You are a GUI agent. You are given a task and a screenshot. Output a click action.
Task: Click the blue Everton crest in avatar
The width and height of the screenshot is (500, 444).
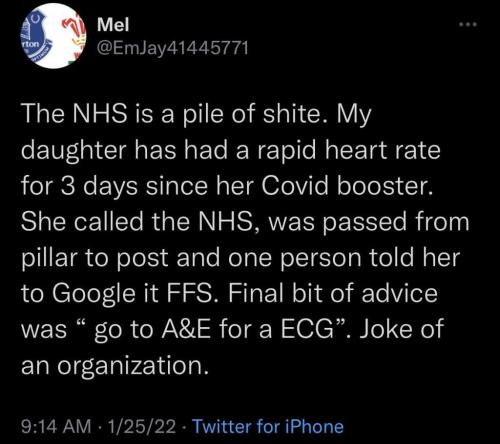[37, 35]
